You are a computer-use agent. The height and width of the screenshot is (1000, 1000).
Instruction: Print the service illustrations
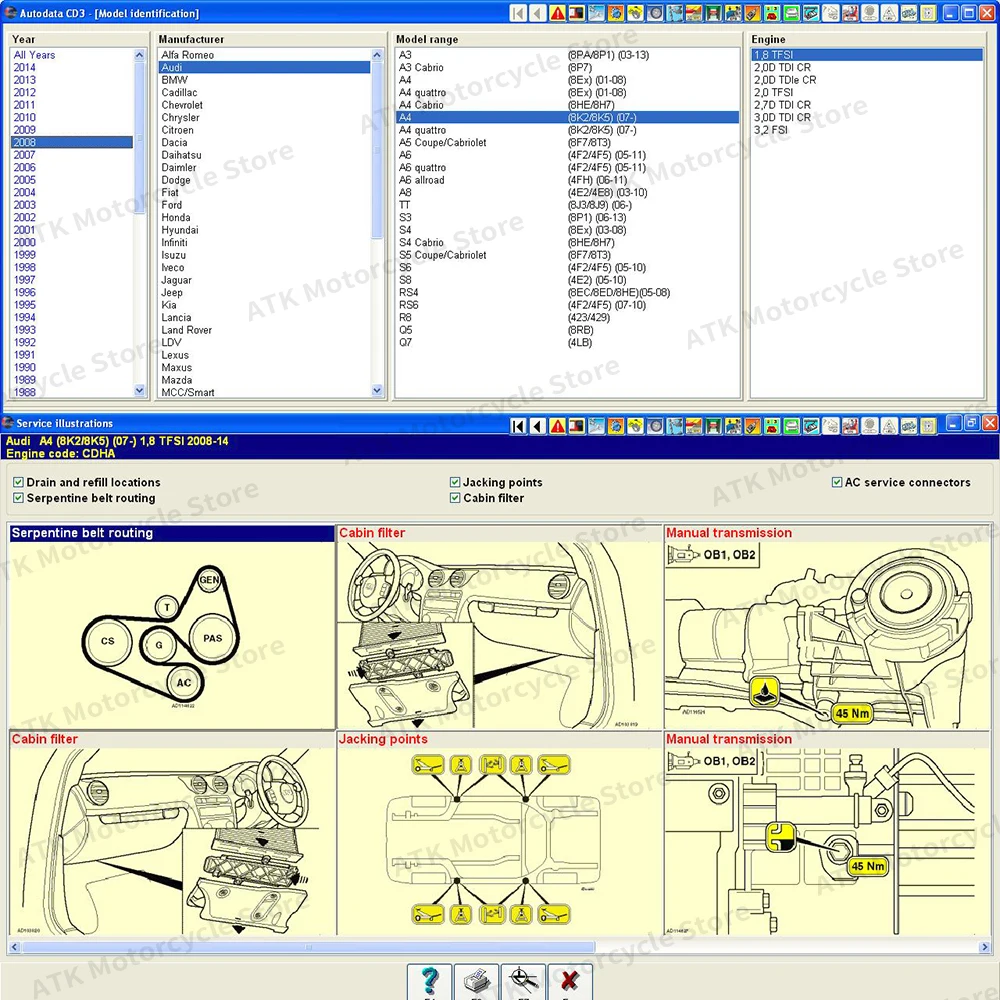476,982
